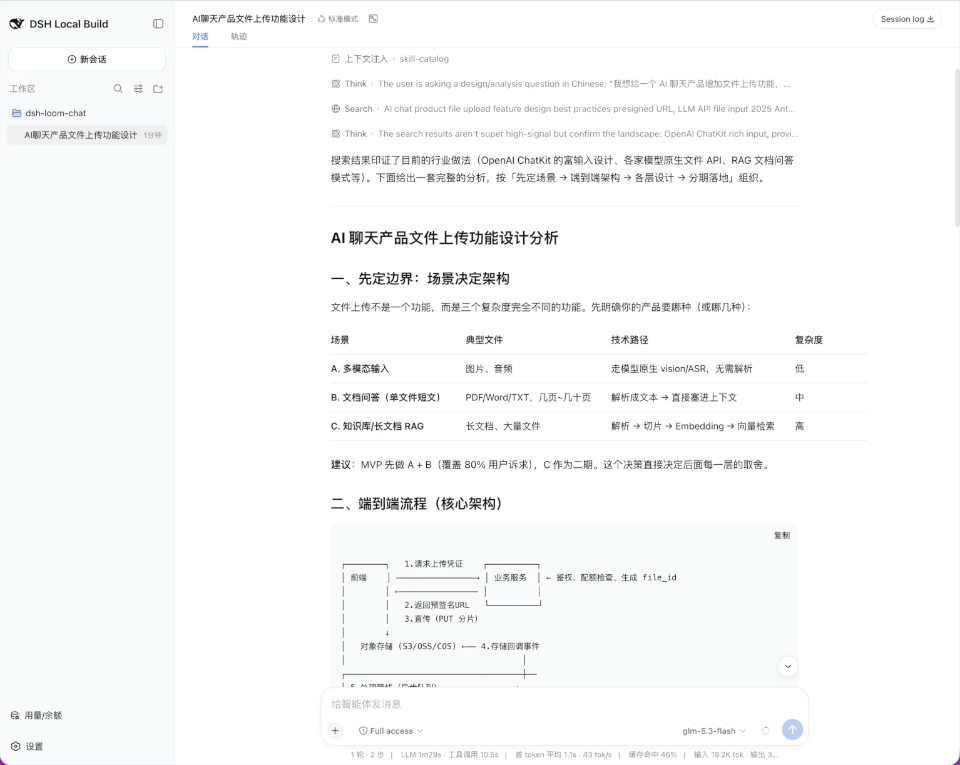Image resolution: width=960 pixels, height=765 pixels.
Task: Open workspace filter settings icon
Action: 138,89
